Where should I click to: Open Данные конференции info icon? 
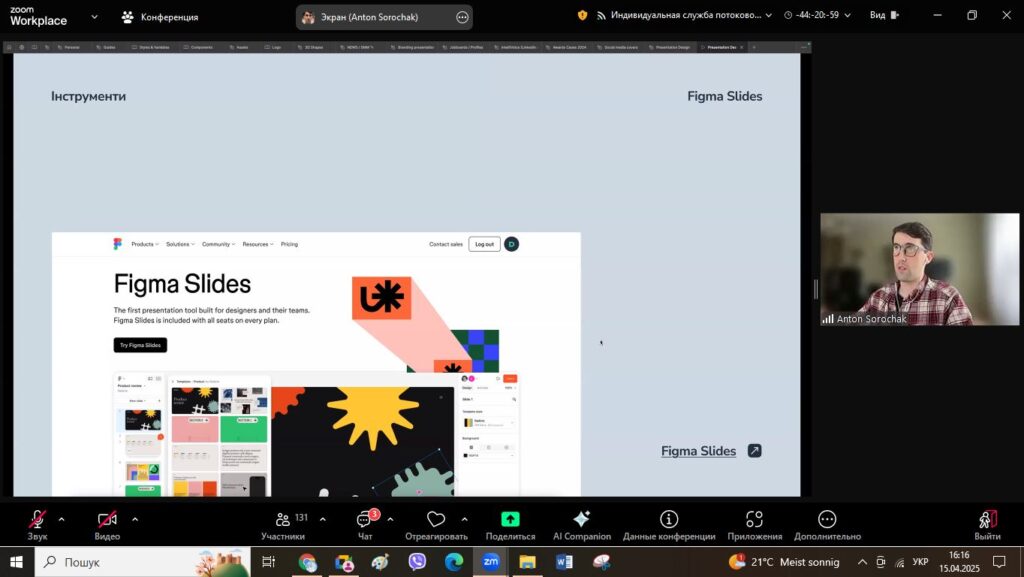[669, 519]
